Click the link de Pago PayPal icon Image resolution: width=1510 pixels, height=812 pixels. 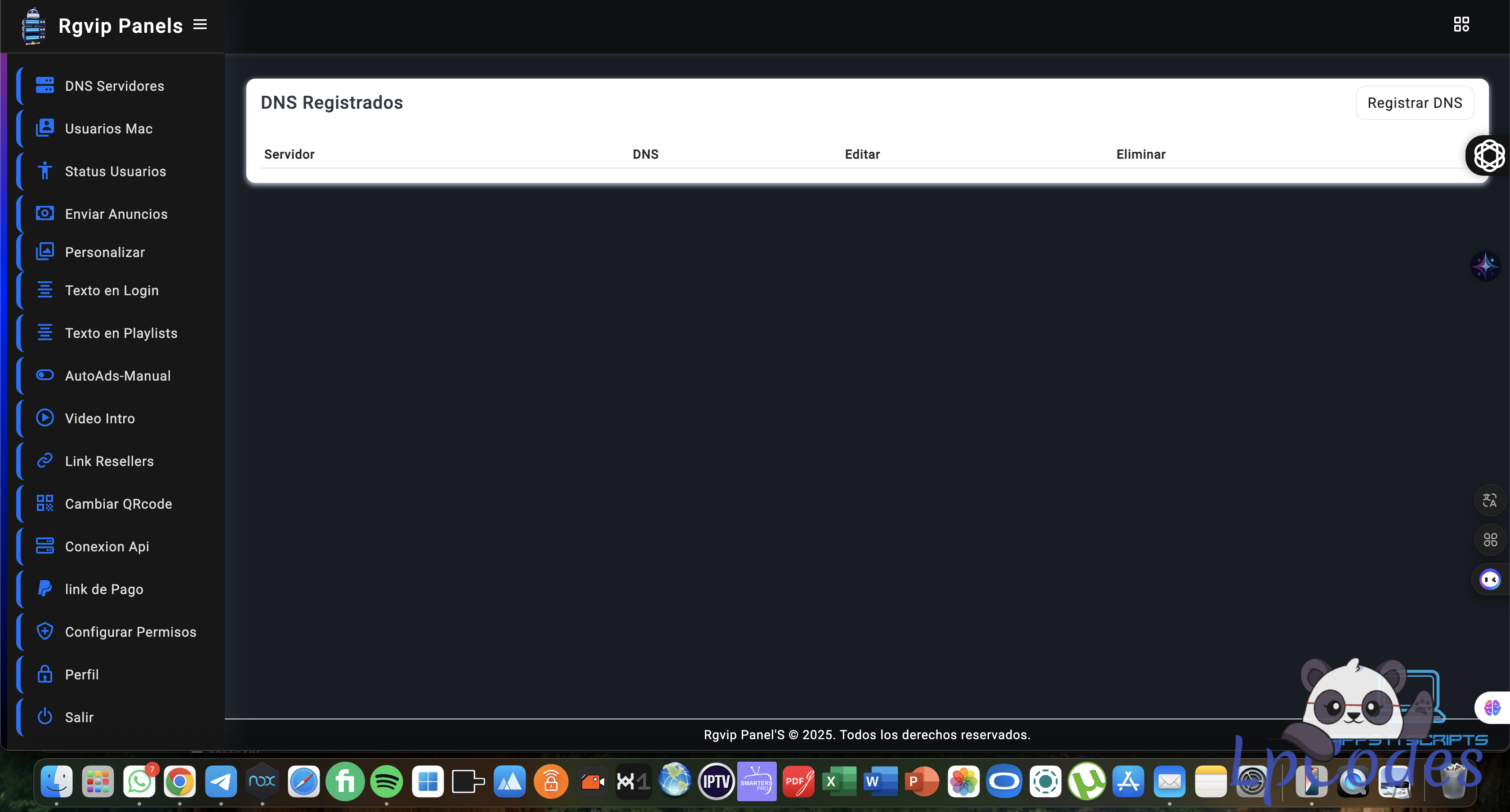point(45,588)
